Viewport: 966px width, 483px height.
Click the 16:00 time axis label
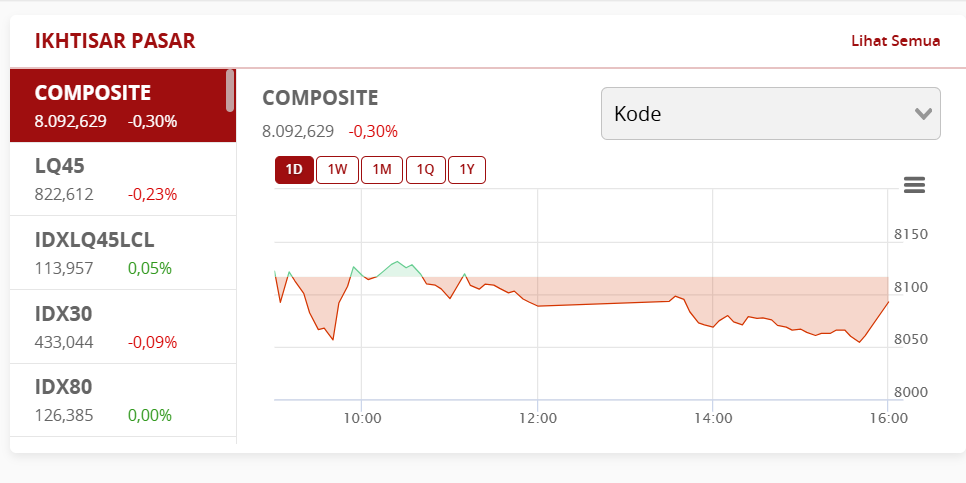(887, 418)
